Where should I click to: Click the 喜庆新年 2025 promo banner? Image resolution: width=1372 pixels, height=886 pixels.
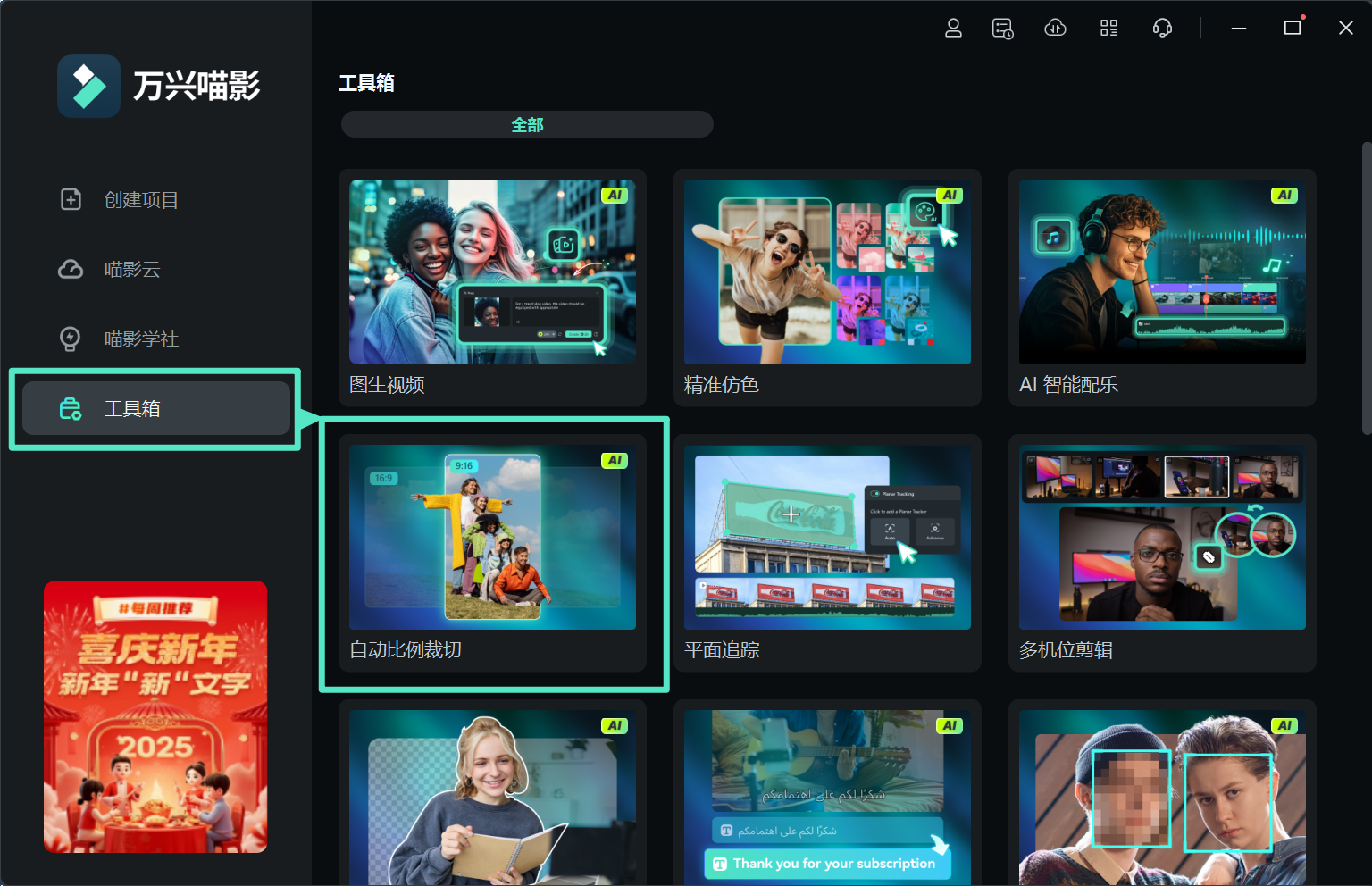click(155, 717)
